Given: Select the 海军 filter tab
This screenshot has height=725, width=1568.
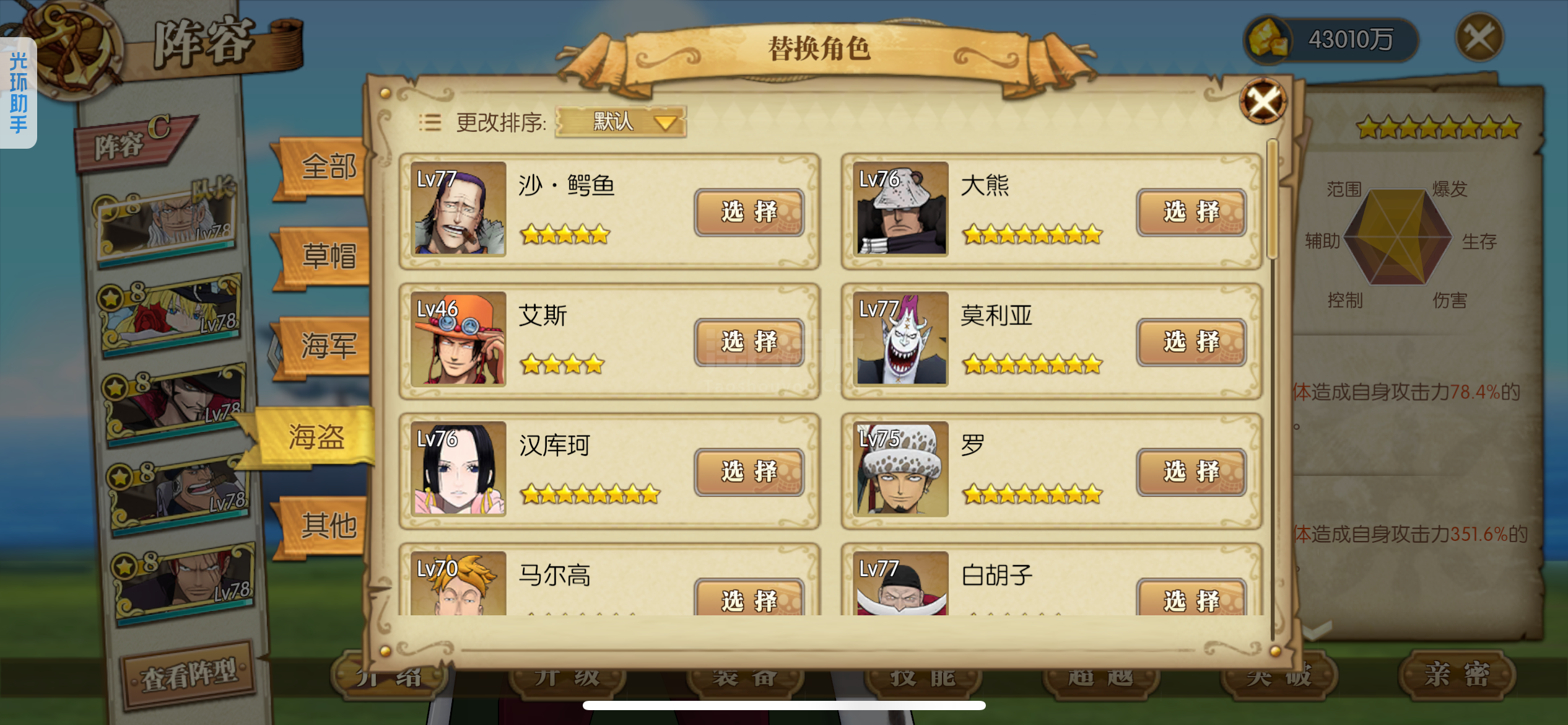Looking at the screenshot, I should pos(323,346).
